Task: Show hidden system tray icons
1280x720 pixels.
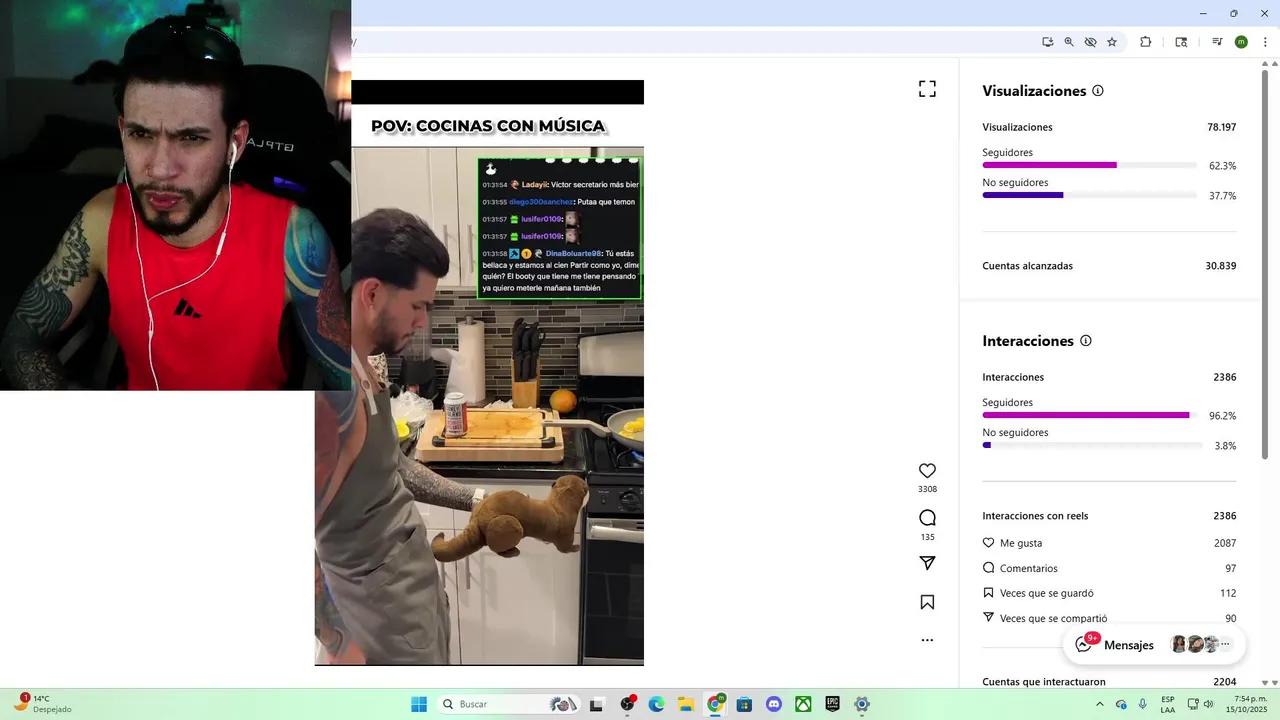Action: [1100, 704]
